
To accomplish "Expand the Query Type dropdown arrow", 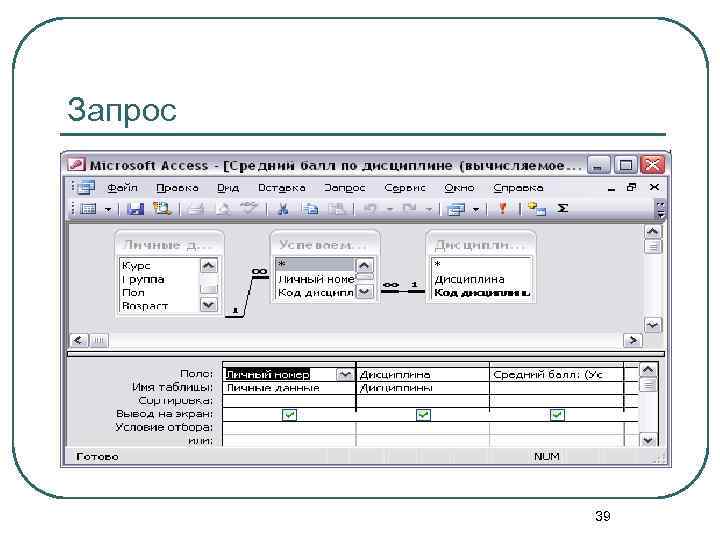I will (x=476, y=210).
